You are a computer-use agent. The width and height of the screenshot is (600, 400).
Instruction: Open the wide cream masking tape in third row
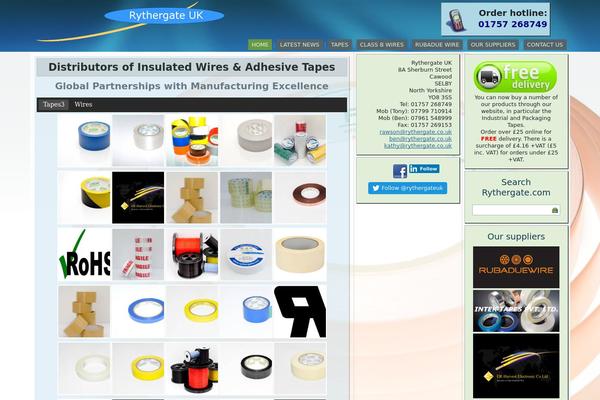(300, 255)
